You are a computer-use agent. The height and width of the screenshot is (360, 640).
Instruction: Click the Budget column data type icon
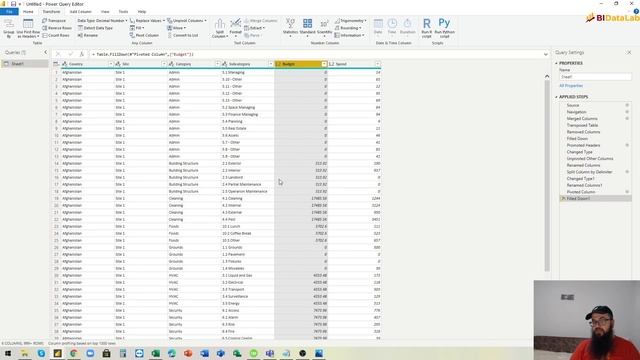278,64
